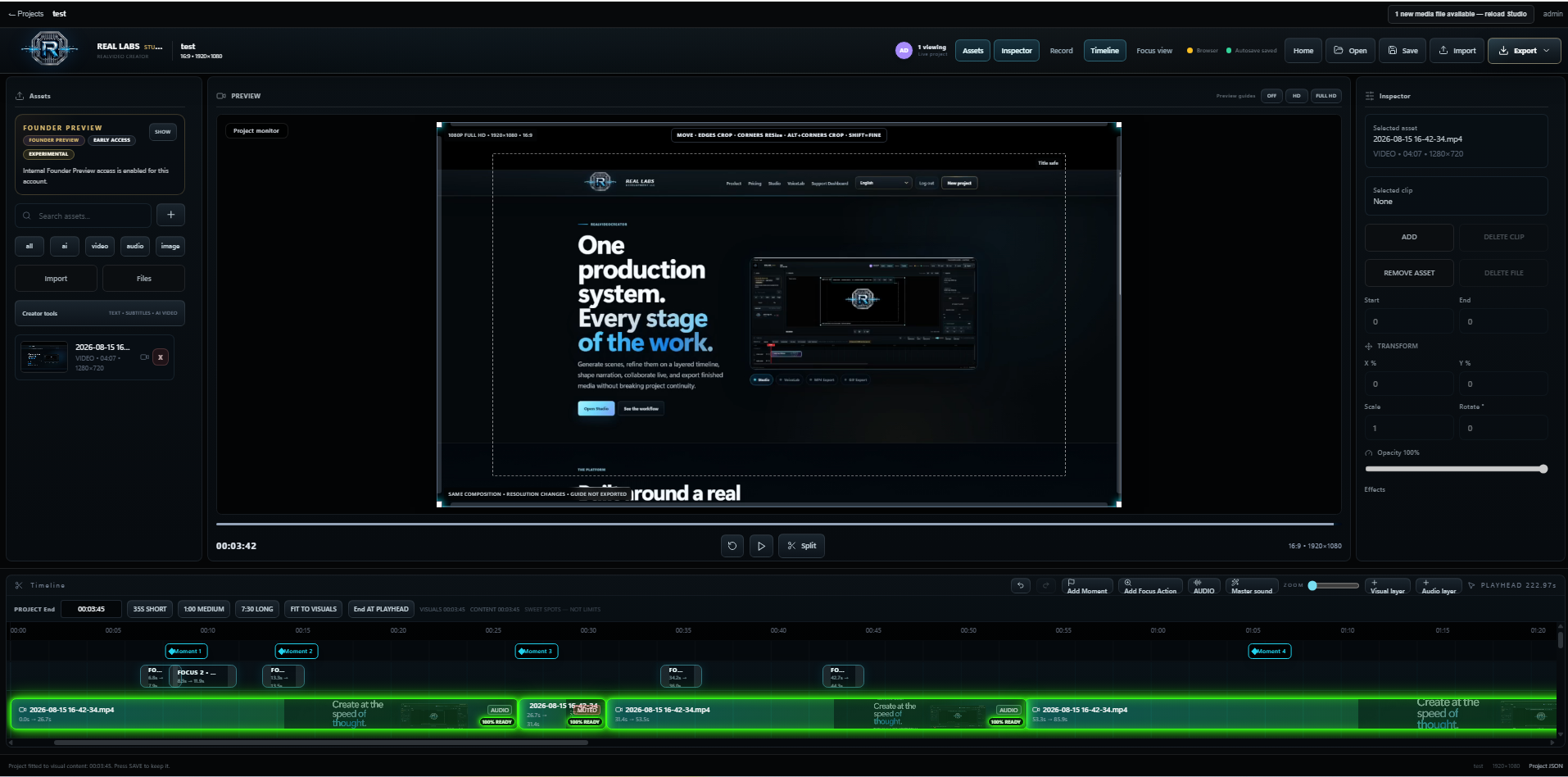Add a Moment marker
The image size is (1568, 777).
pos(1087,586)
